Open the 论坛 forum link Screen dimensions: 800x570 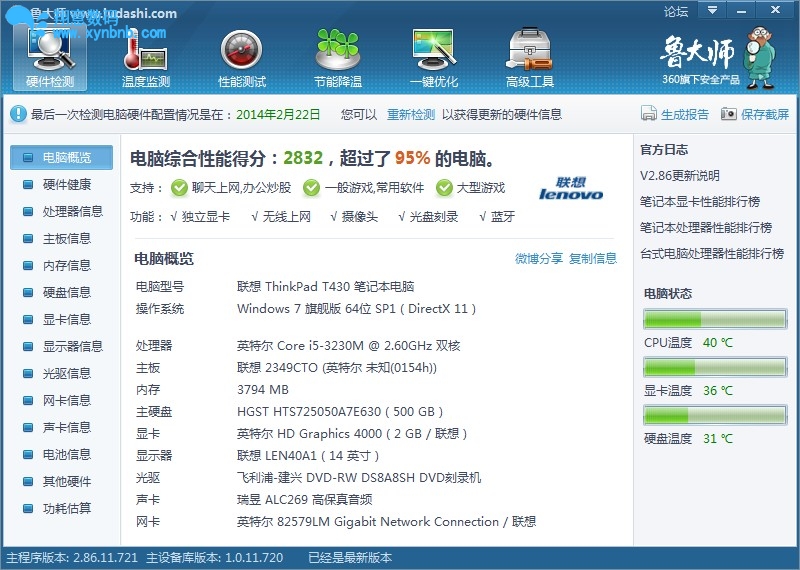coord(676,11)
